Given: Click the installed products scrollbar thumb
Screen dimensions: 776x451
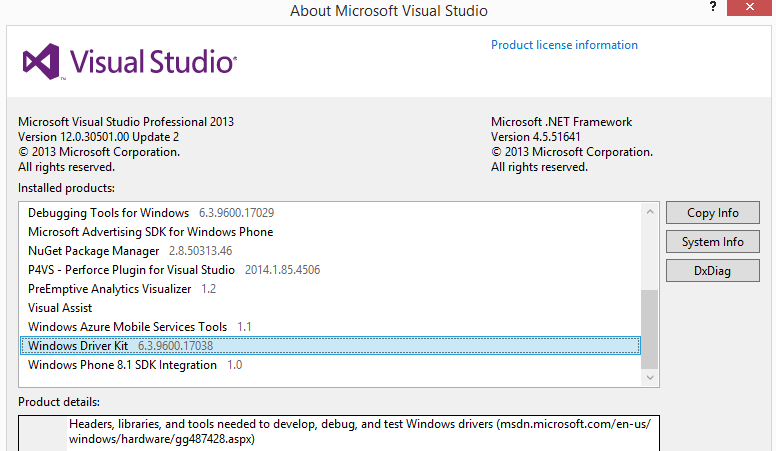Looking at the screenshot, I should (x=649, y=329).
